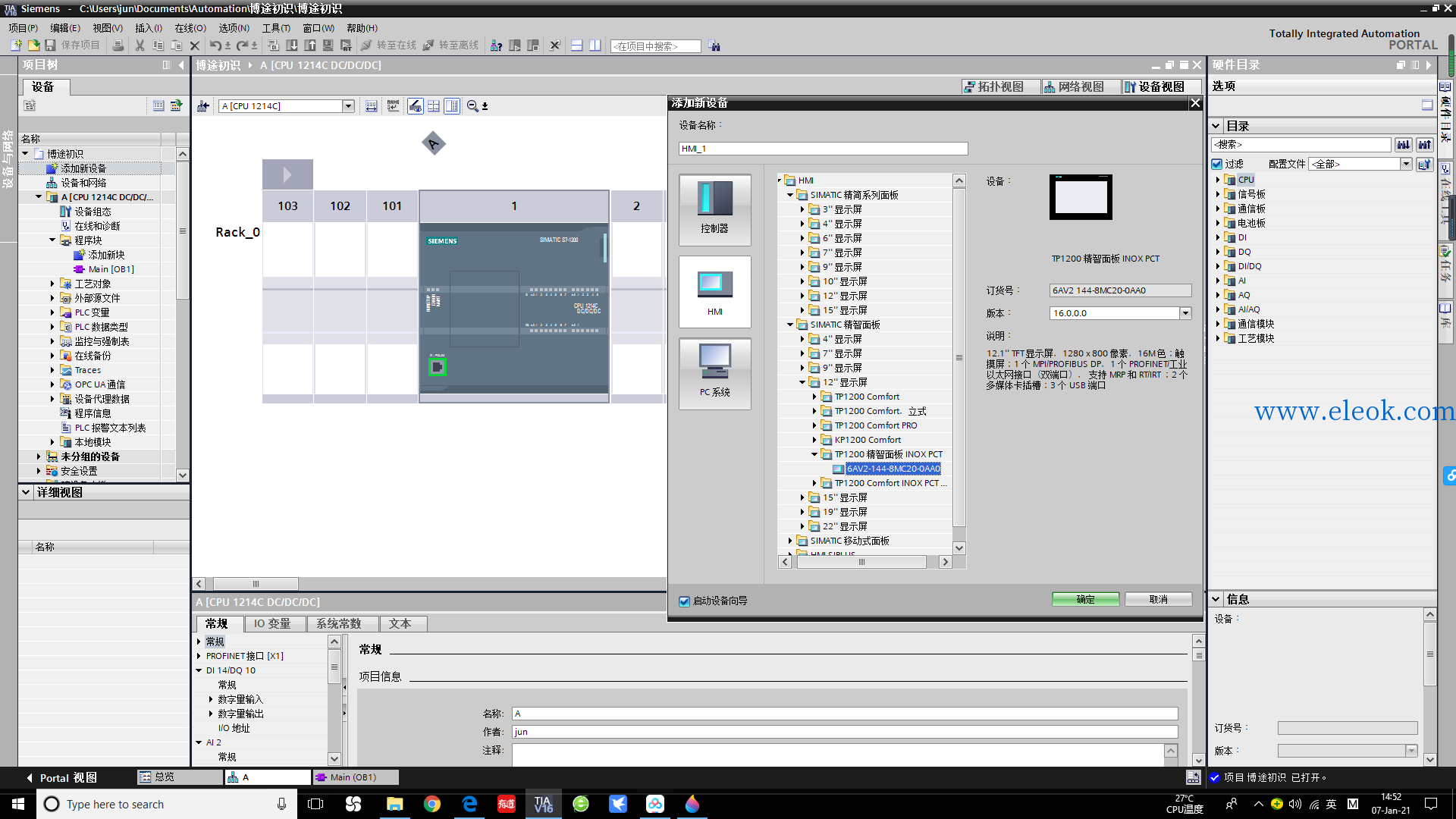Cut the selection with the scissors icon
Screen dimensions: 1456x819
(140, 45)
